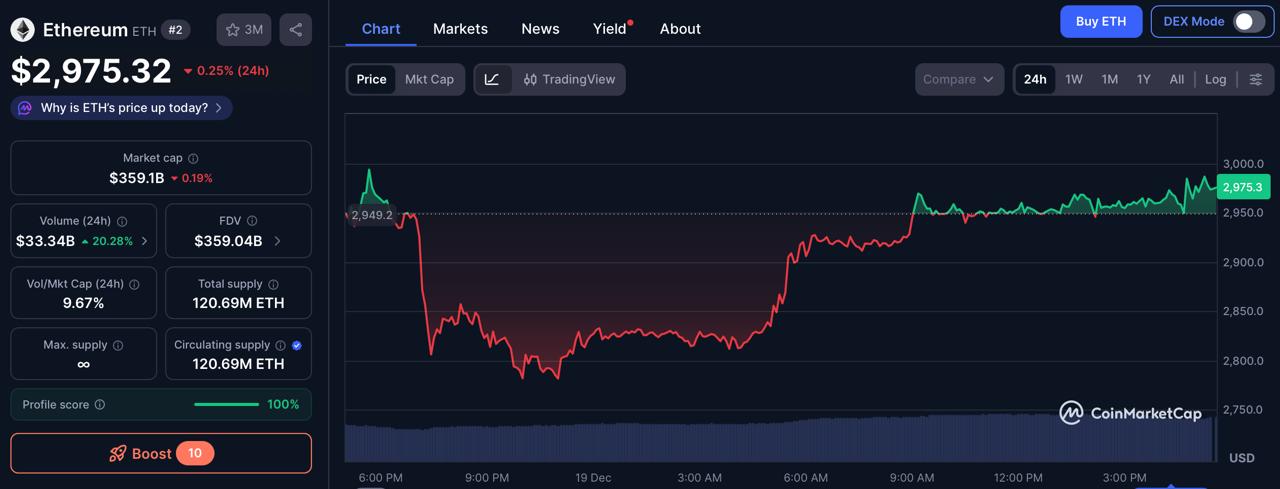The width and height of the screenshot is (1280, 489).
Task: Open the Chart tab
Action: [381, 29]
